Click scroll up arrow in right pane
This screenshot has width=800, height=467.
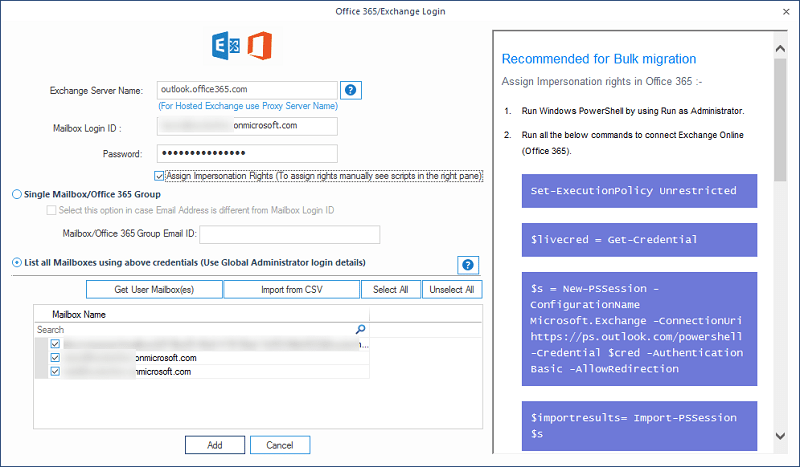point(780,48)
